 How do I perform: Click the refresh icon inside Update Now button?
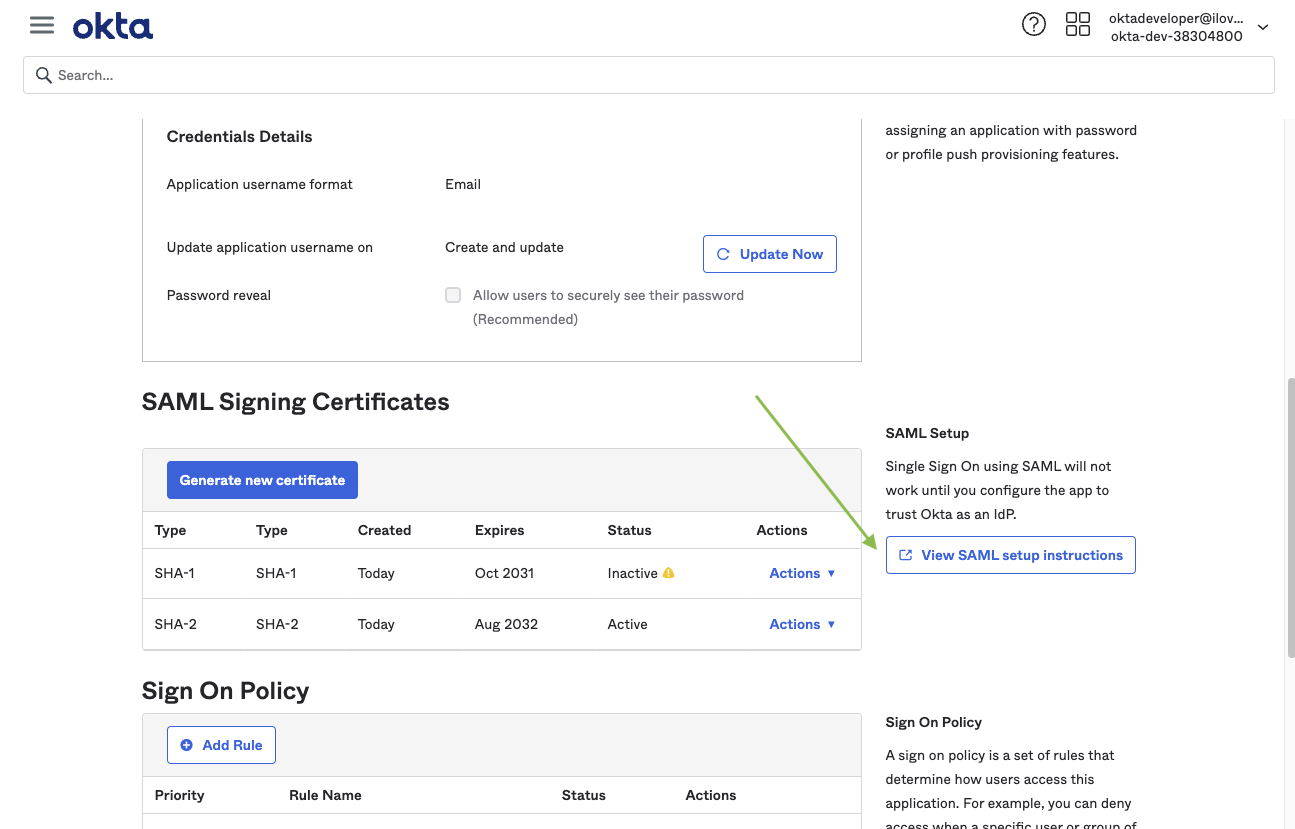723,253
